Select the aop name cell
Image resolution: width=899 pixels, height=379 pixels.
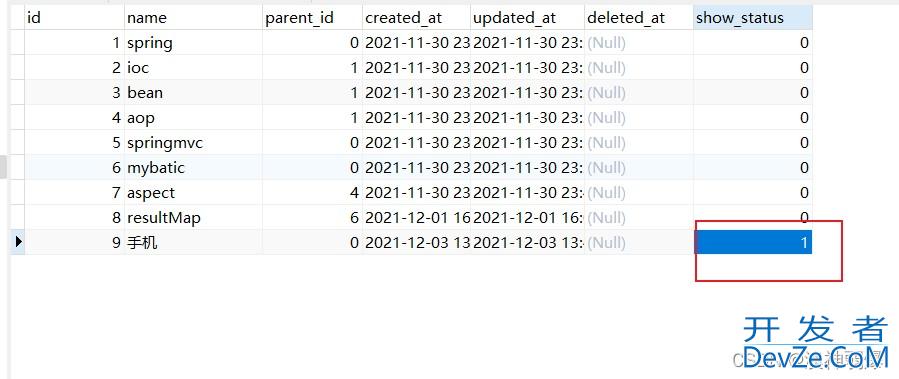pos(193,118)
